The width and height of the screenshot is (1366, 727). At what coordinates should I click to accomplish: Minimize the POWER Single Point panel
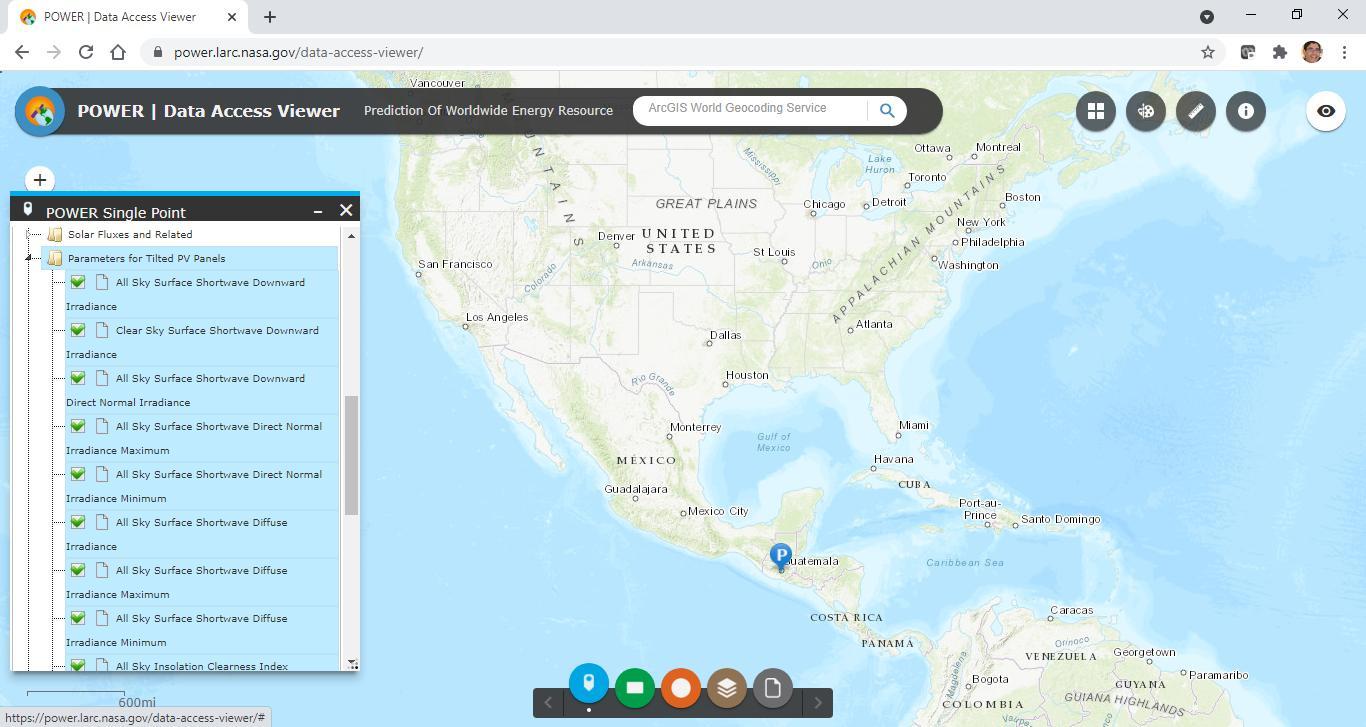318,211
